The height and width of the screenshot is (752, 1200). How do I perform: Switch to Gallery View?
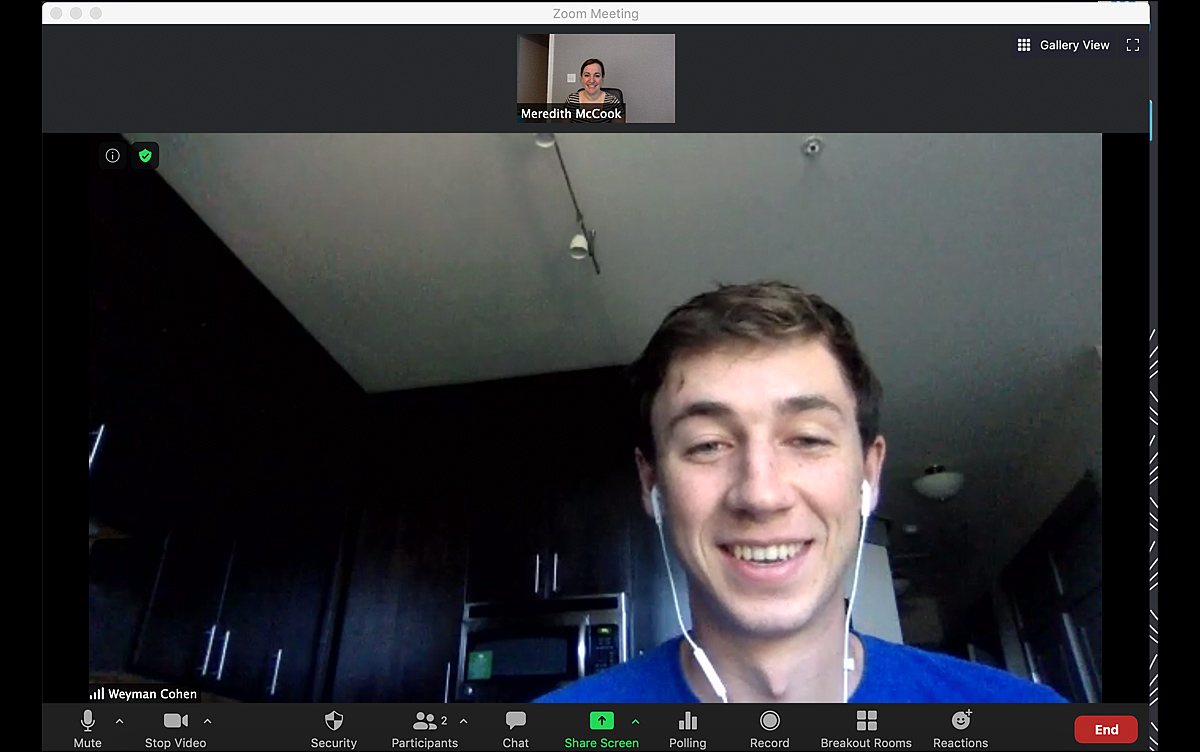(1063, 45)
